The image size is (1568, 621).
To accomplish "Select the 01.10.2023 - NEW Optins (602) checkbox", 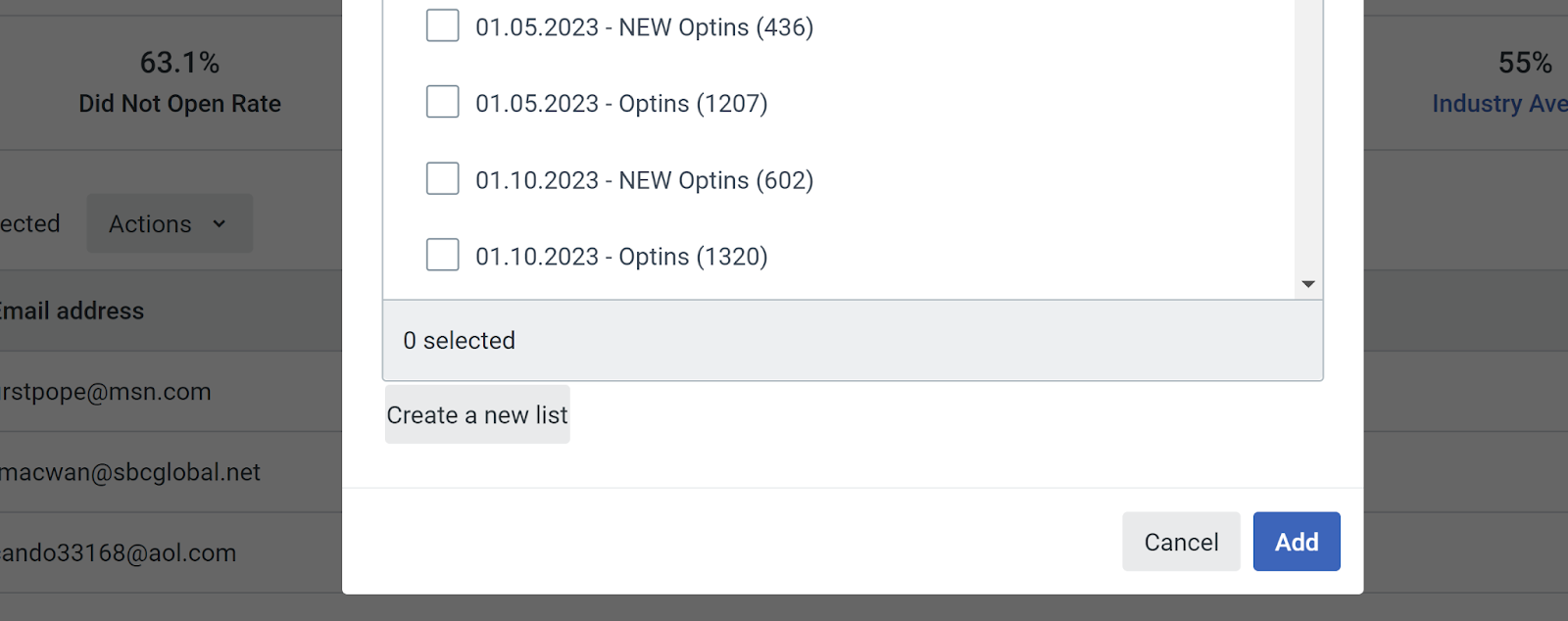I will [442, 178].
